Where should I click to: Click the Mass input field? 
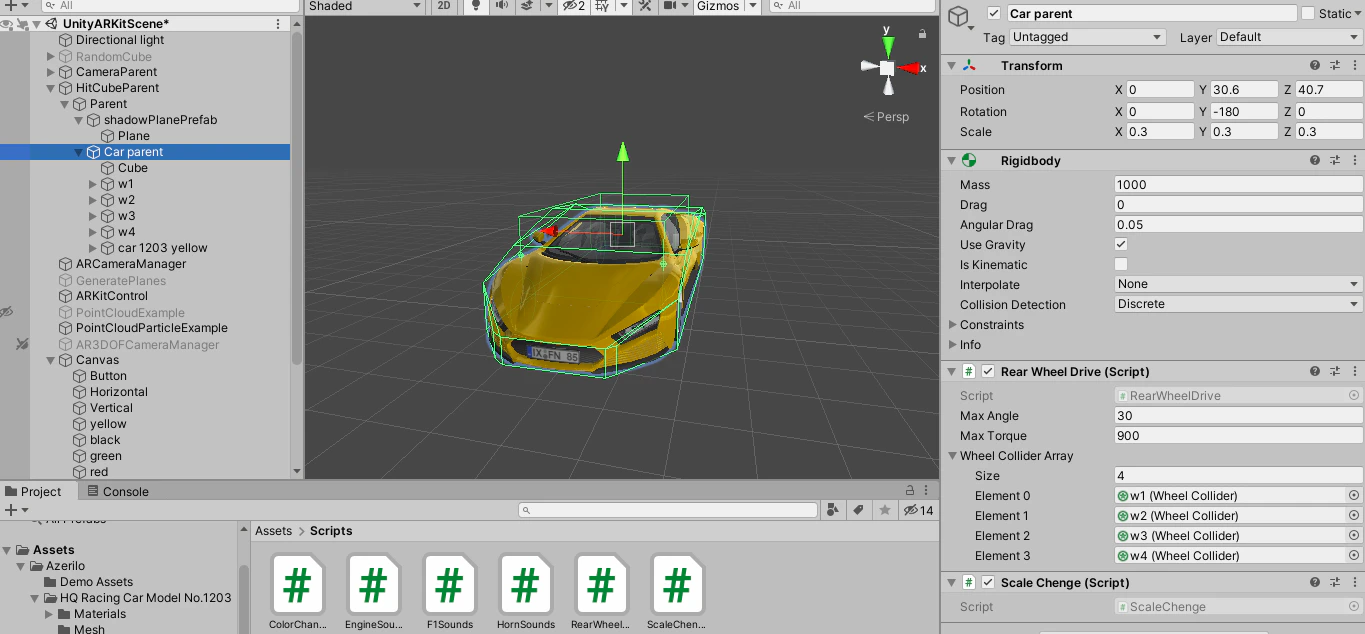pyautogui.click(x=1239, y=185)
